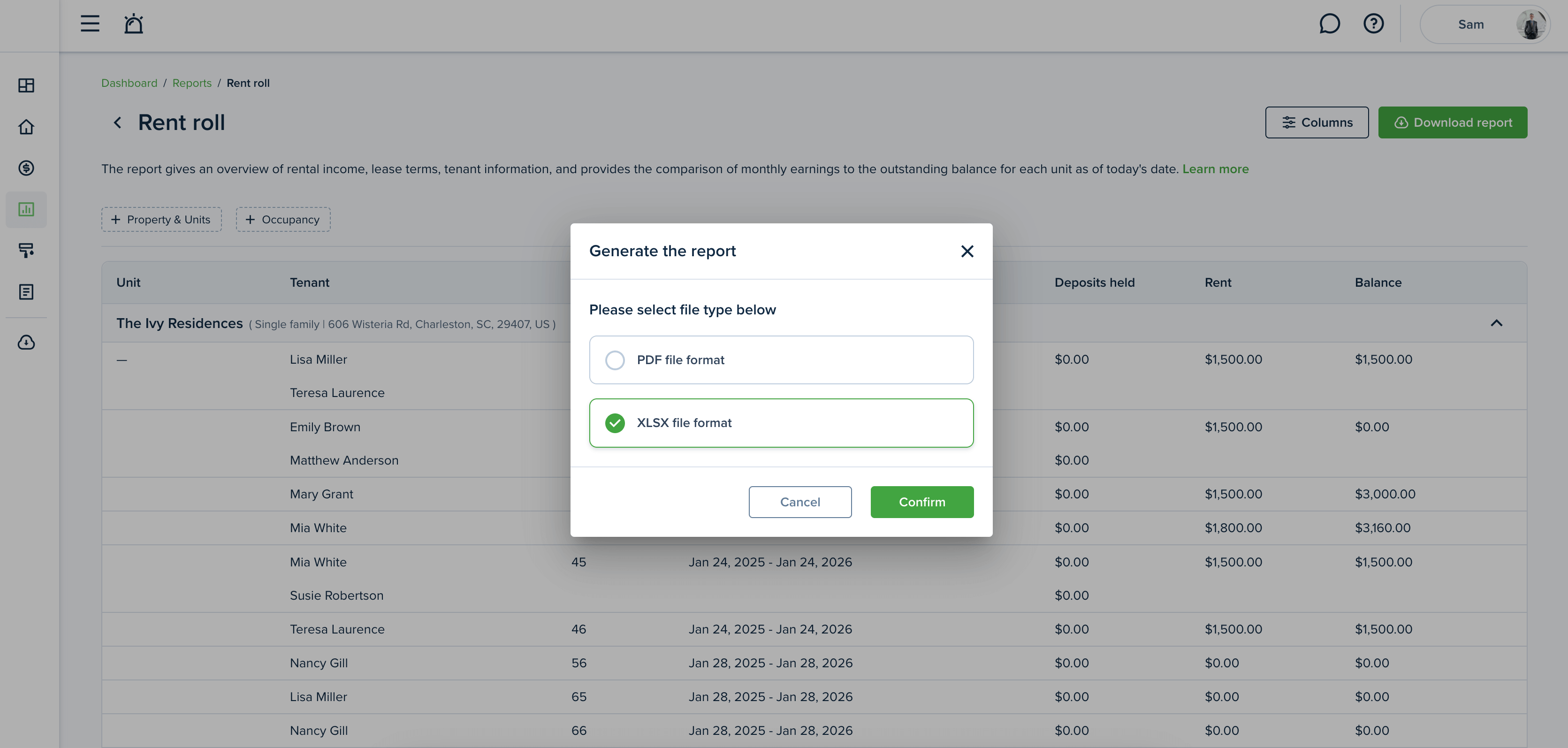Open the help question mark icon

tap(1373, 24)
